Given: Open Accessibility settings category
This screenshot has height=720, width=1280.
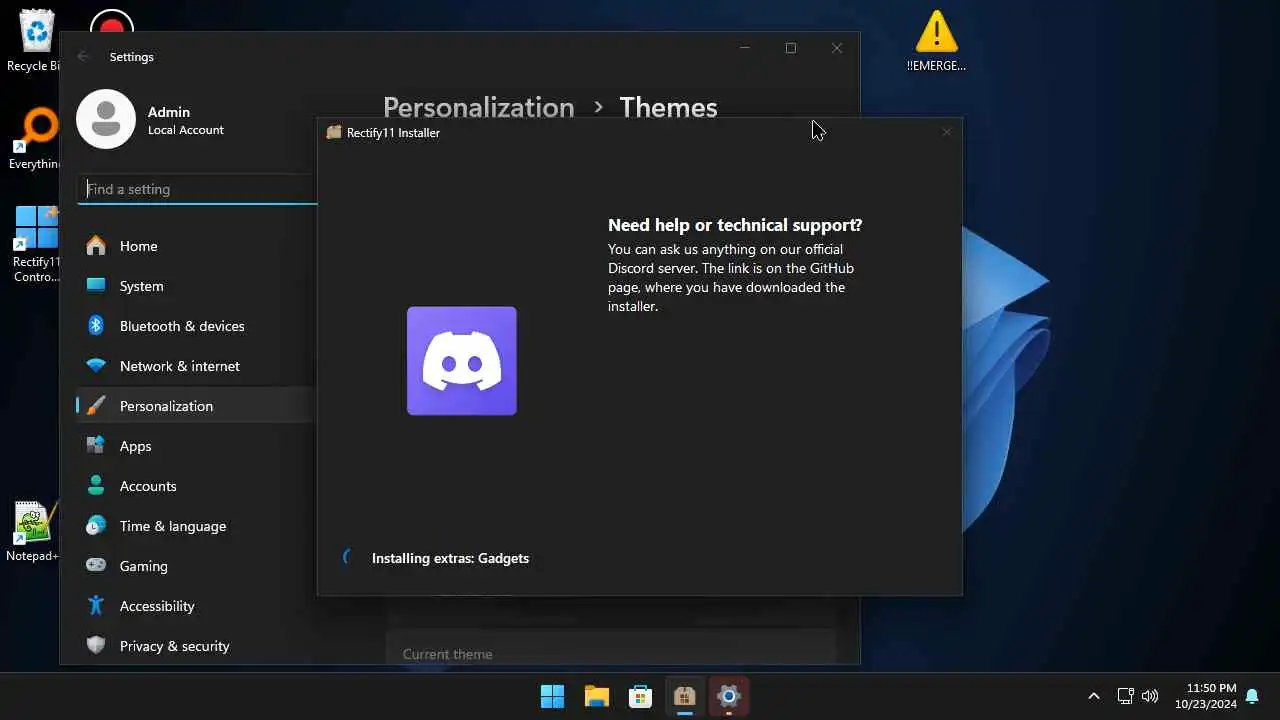Looking at the screenshot, I should 196,606.
